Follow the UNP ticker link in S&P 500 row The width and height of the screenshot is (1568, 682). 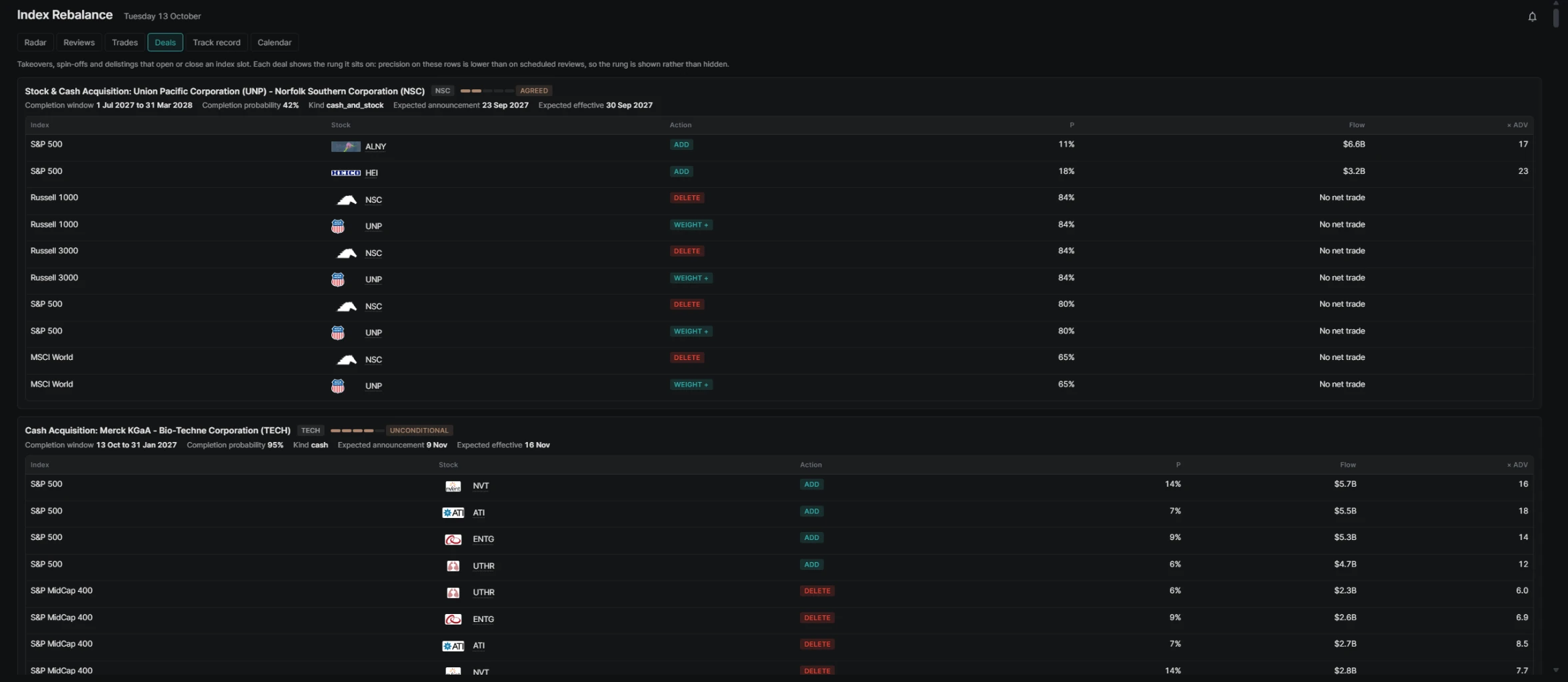point(373,333)
